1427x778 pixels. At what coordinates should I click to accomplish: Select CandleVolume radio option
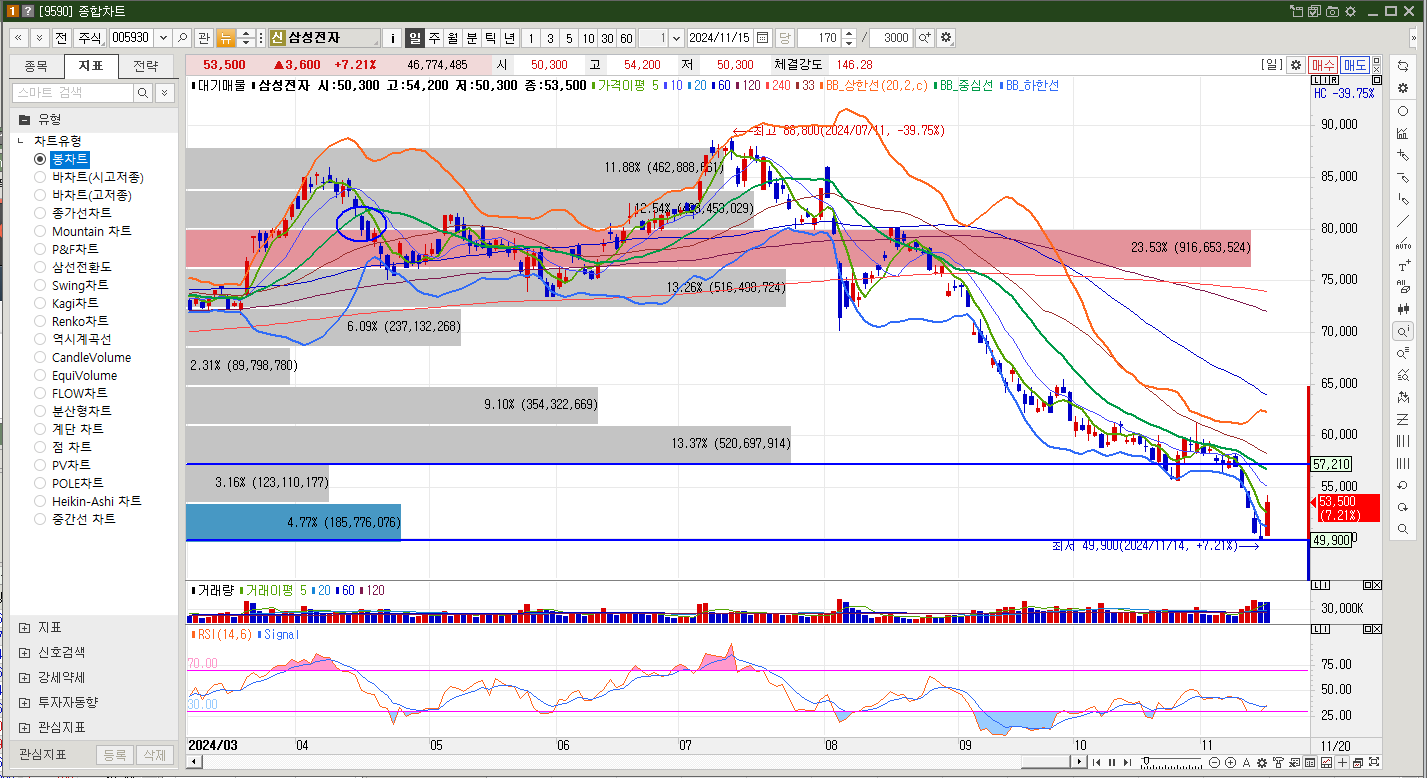(x=40, y=357)
